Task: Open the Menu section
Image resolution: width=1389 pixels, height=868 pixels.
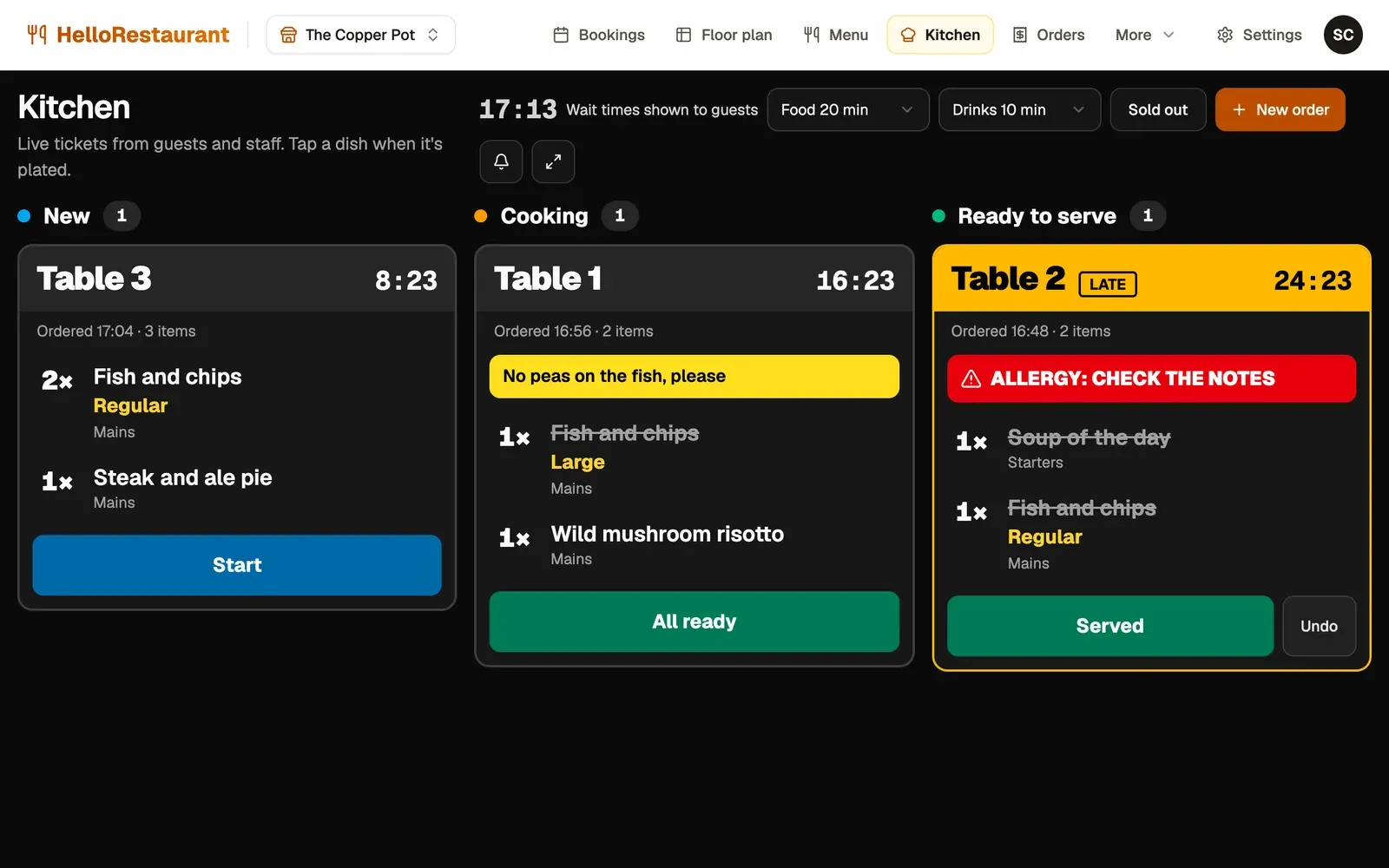Action: click(836, 35)
